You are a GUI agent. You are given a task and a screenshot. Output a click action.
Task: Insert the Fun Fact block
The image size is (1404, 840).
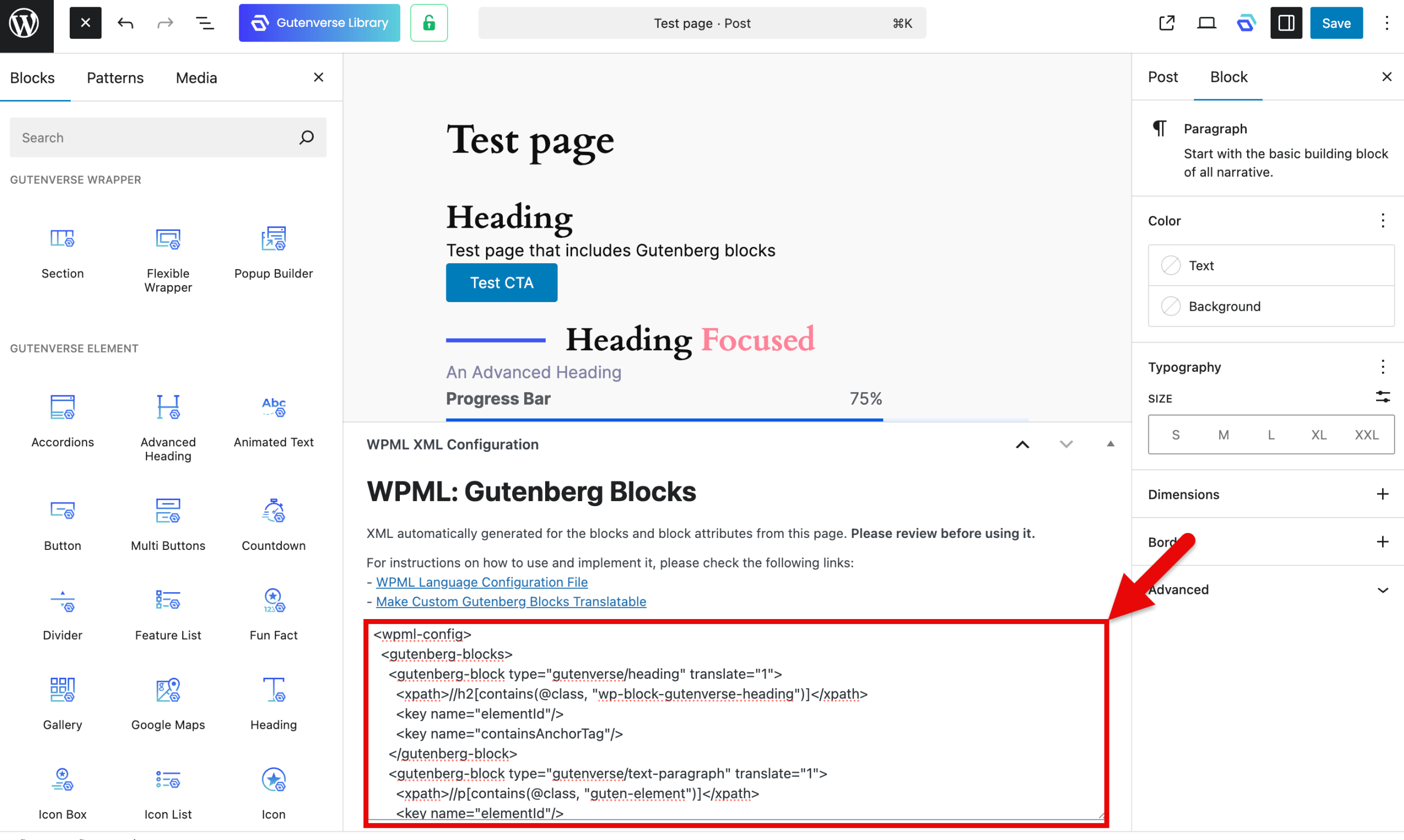[x=274, y=615]
